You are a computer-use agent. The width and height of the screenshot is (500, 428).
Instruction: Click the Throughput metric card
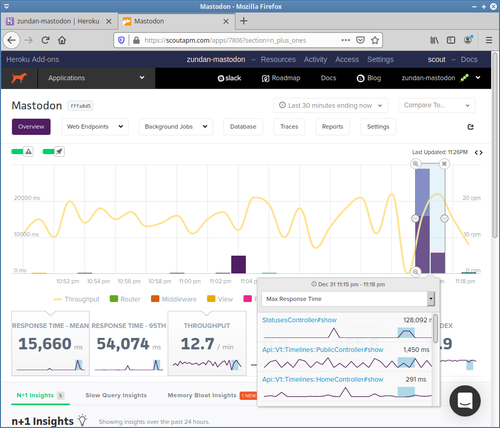pos(207,343)
